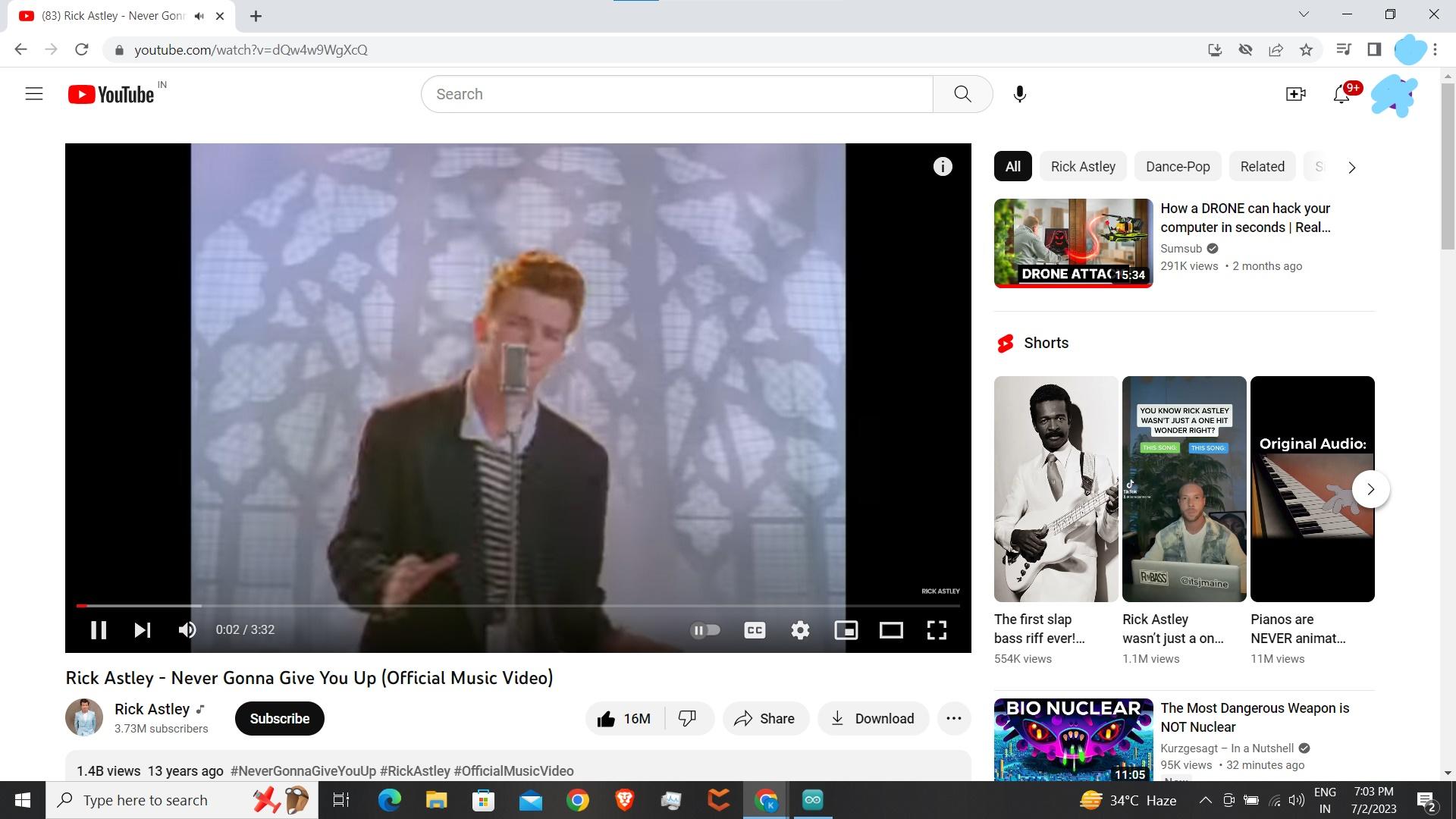This screenshot has height=819, width=1456.
Task: Like the video (16M)
Action: tap(624, 719)
